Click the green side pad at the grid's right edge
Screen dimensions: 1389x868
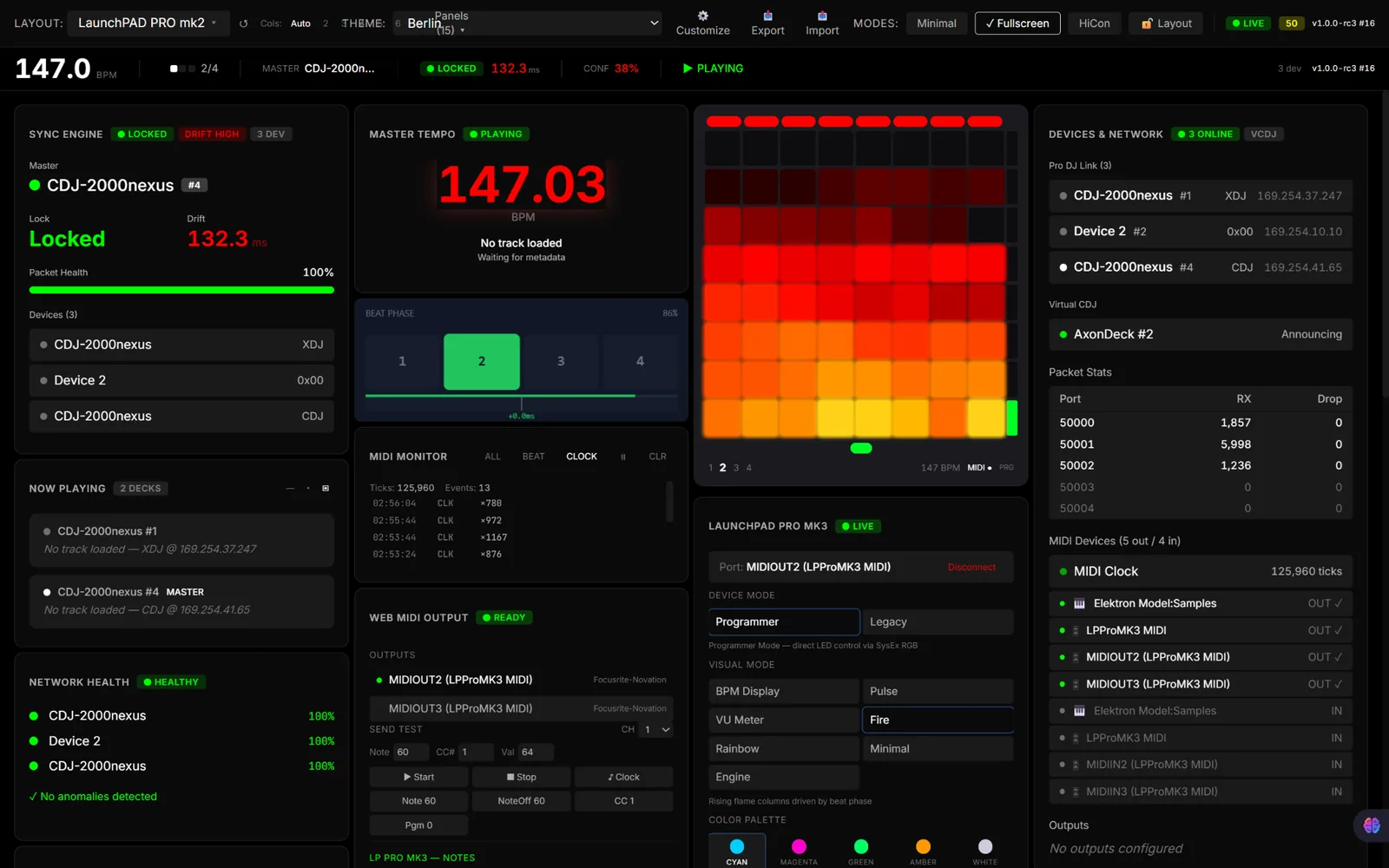click(x=1011, y=418)
